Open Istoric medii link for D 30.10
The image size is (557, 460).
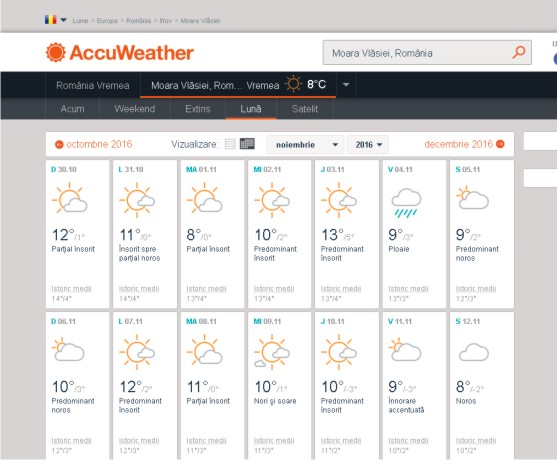click(71, 288)
